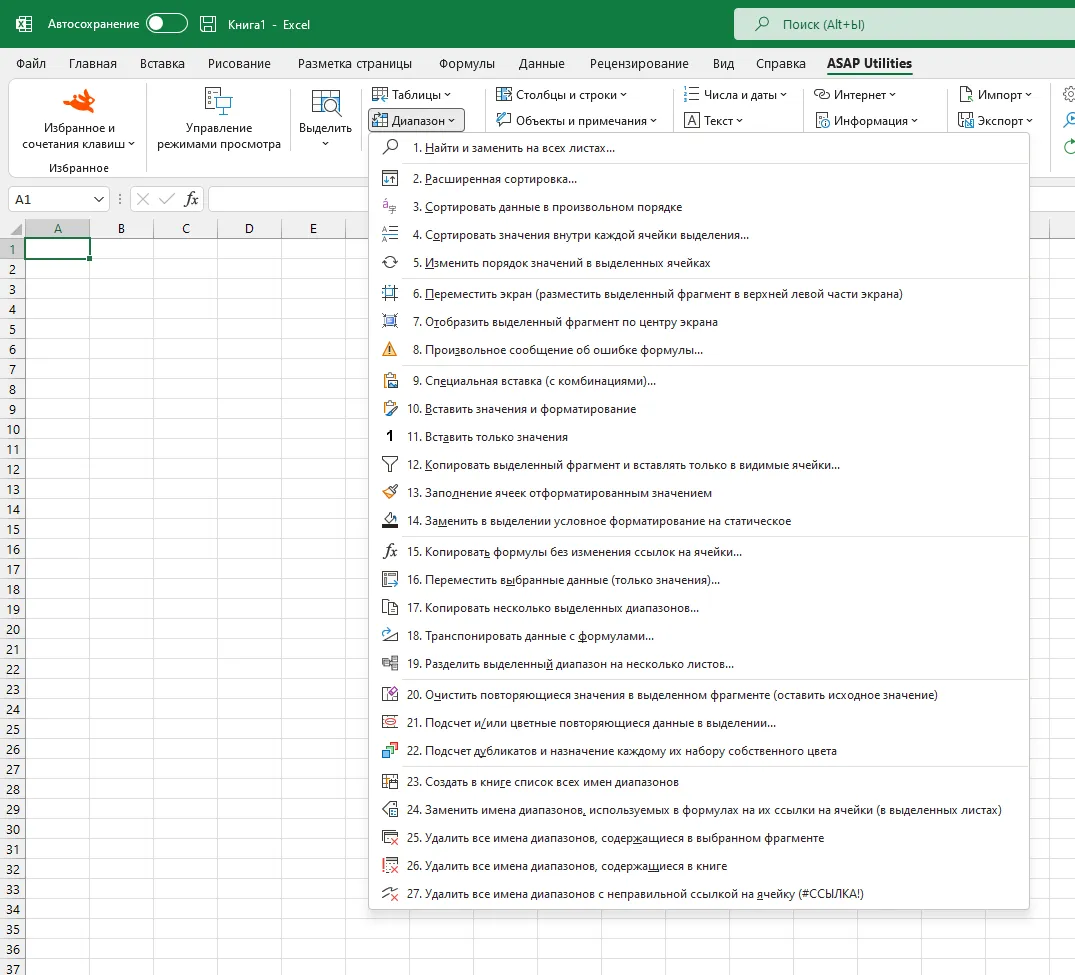The height and width of the screenshot is (975, 1075).
Task: Click the Select (Выделить) magnifier icon
Action: [326, 102]
